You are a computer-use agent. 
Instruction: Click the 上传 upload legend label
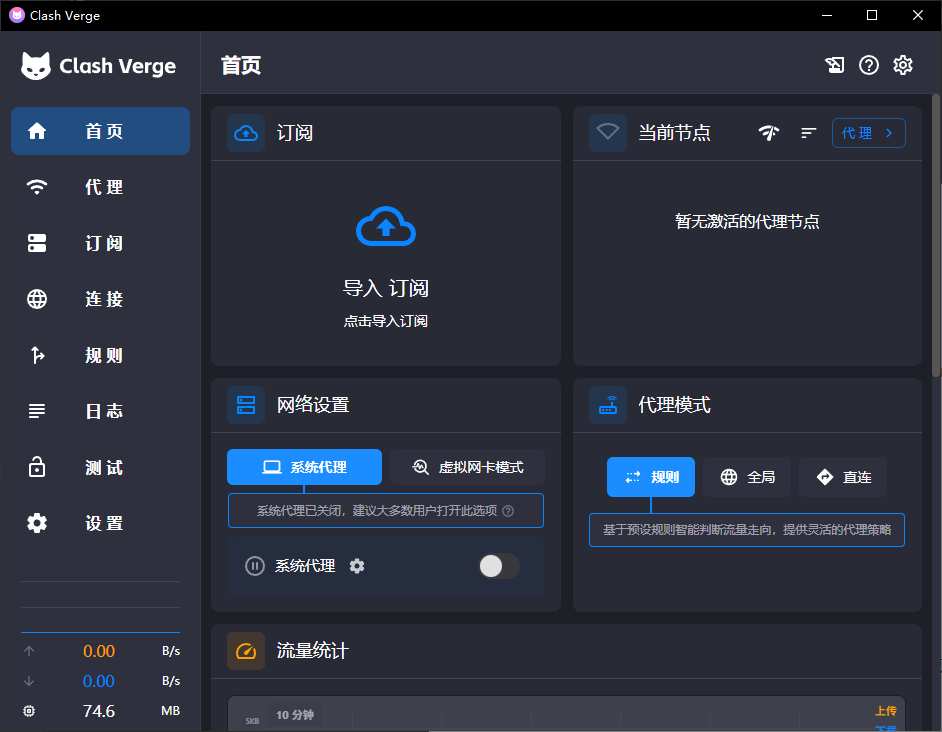click(x=886, y=711)
